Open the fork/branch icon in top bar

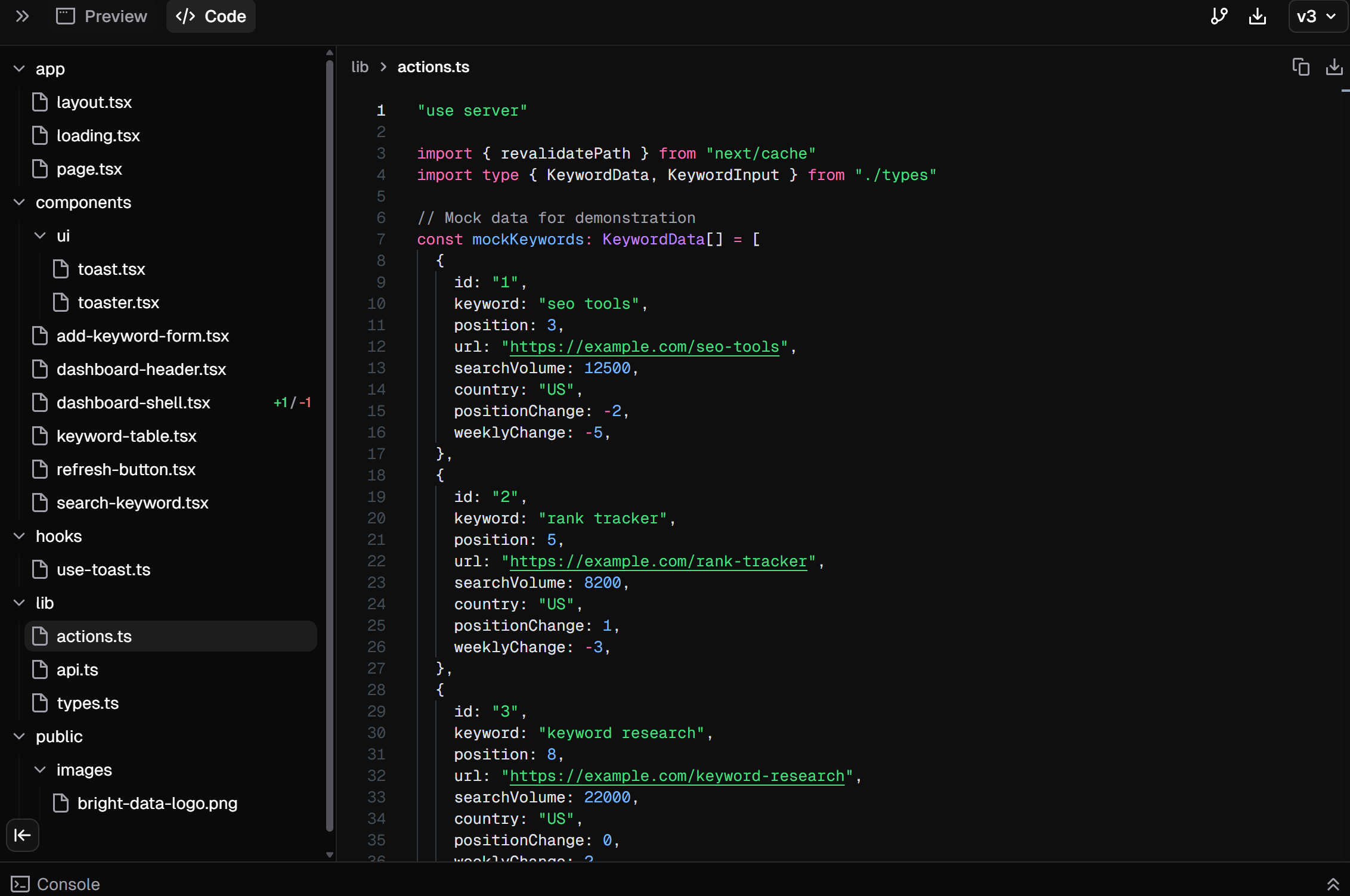tap(1219, 16)
